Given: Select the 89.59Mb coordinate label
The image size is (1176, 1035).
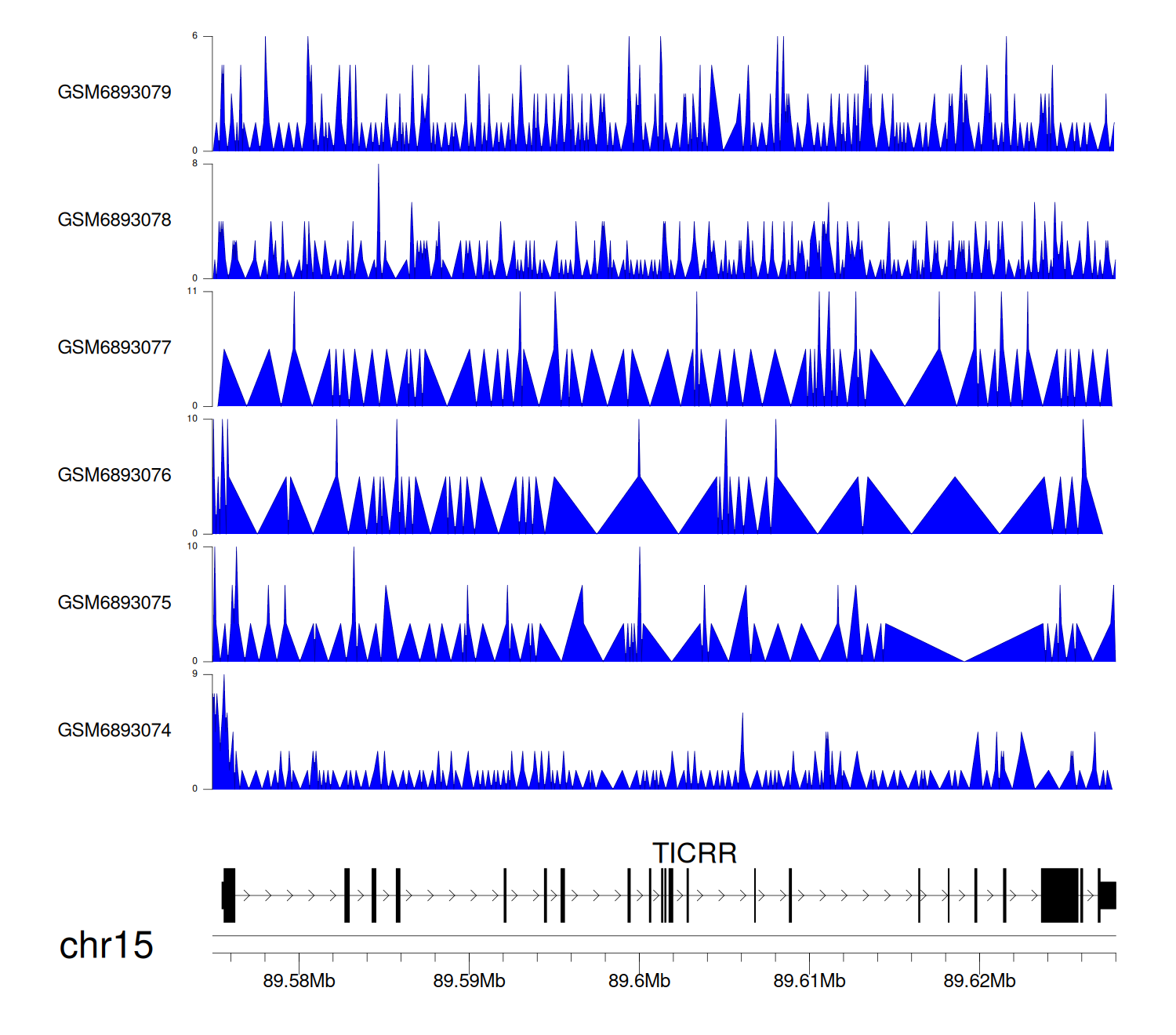Looking at the screenshot, I should pyautogui.click(x=469, y=981).
